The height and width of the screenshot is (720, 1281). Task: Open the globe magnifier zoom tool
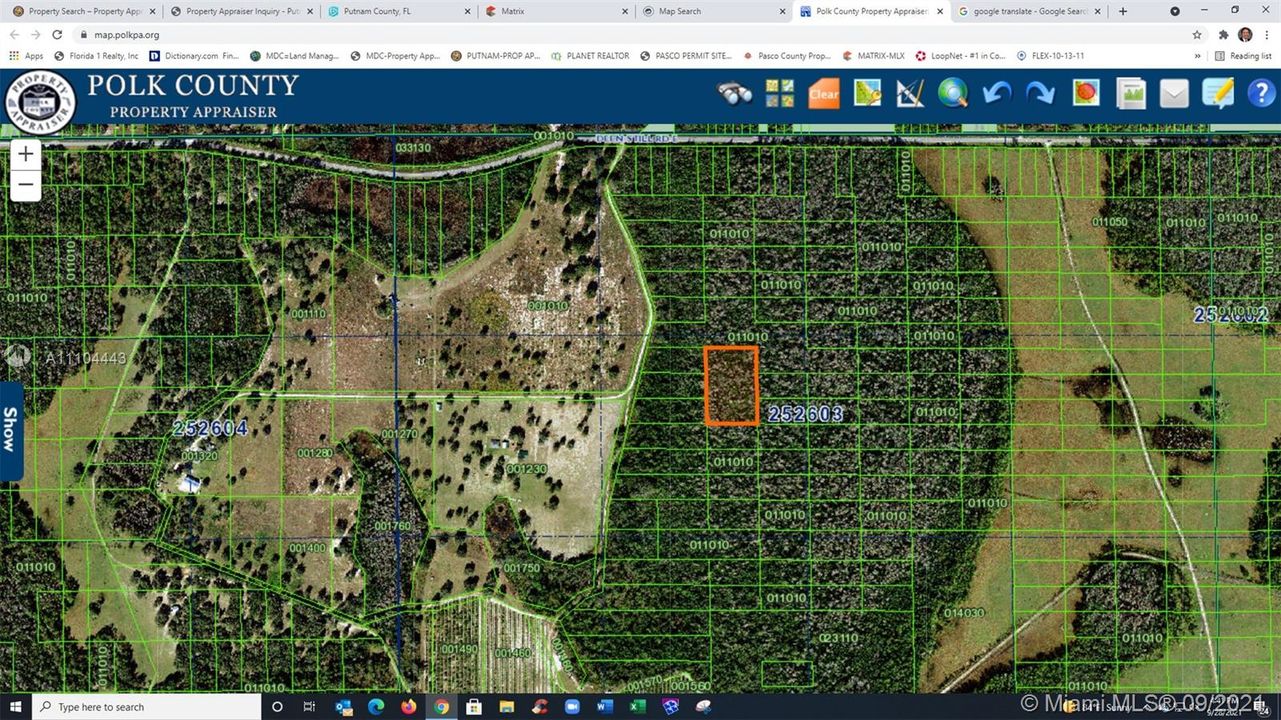pyautogui.click(x=953, y=94)
